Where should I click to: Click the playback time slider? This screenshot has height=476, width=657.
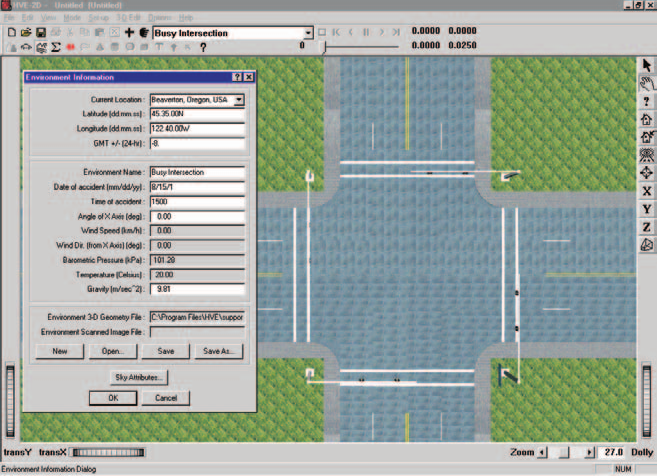(x=360, y=46)
